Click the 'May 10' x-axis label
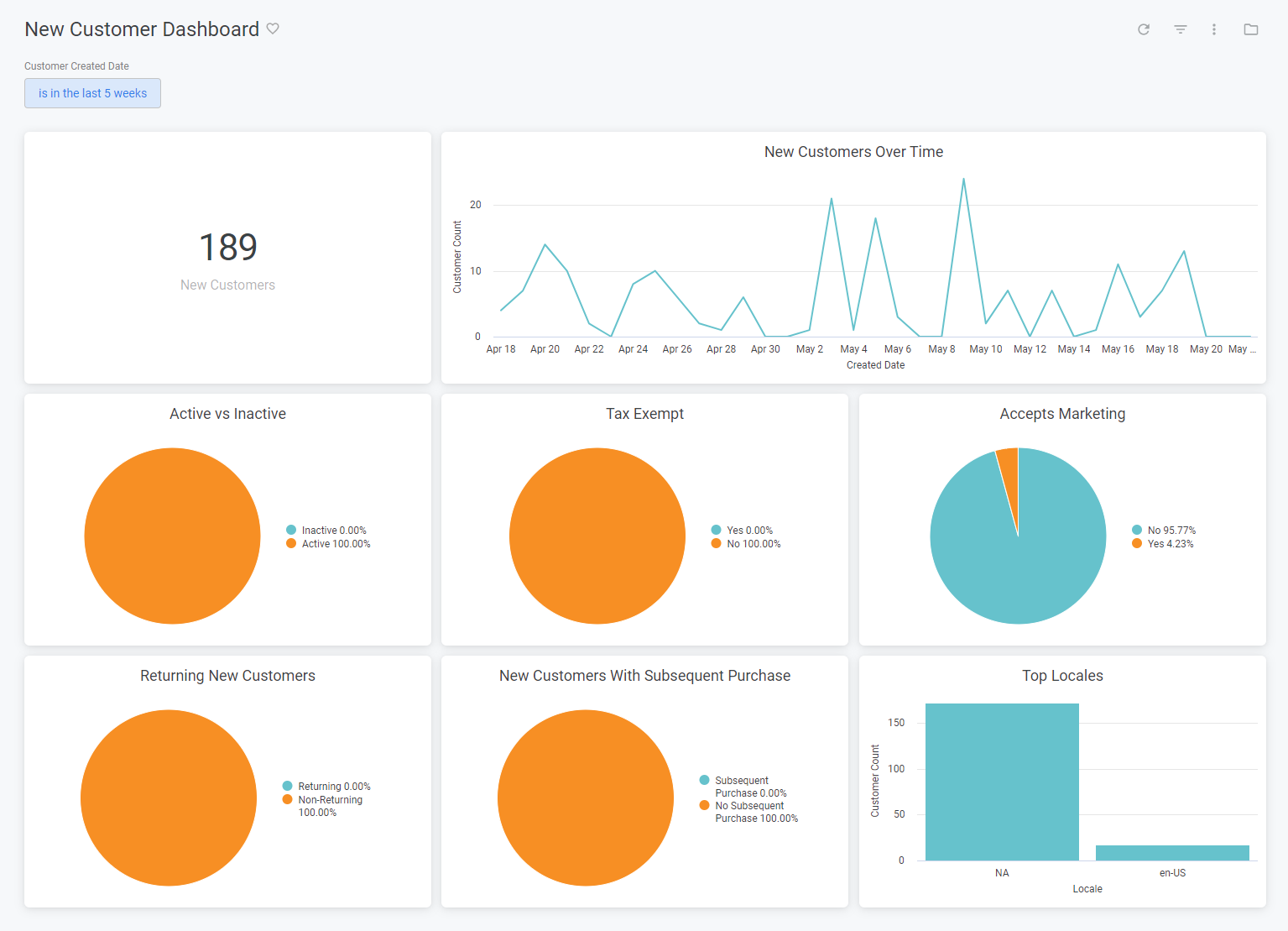 986,349
